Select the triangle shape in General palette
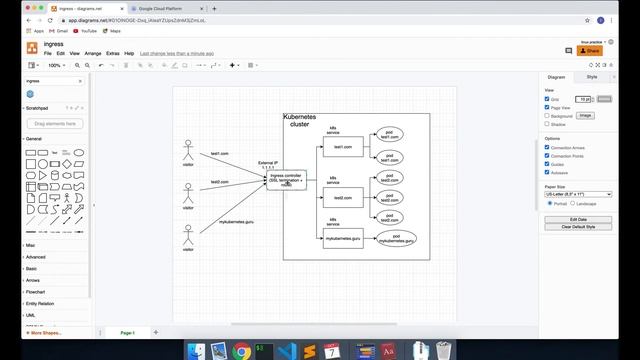Screen dimensions: 640x360 42,176
